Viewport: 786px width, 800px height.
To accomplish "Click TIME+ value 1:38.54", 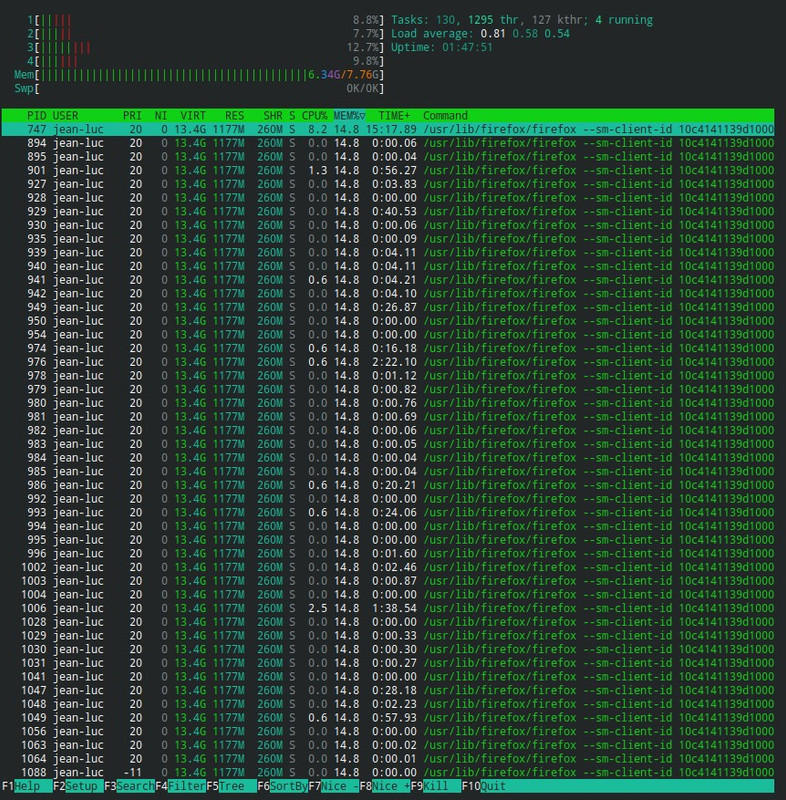I will coord(394,608).
